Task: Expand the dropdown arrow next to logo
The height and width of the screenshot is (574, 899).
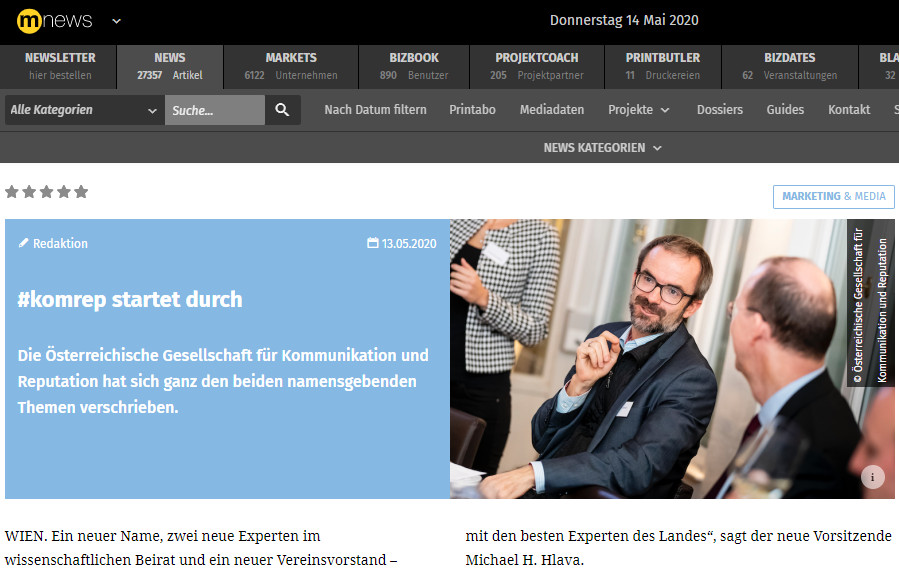Action: [116, 21]
